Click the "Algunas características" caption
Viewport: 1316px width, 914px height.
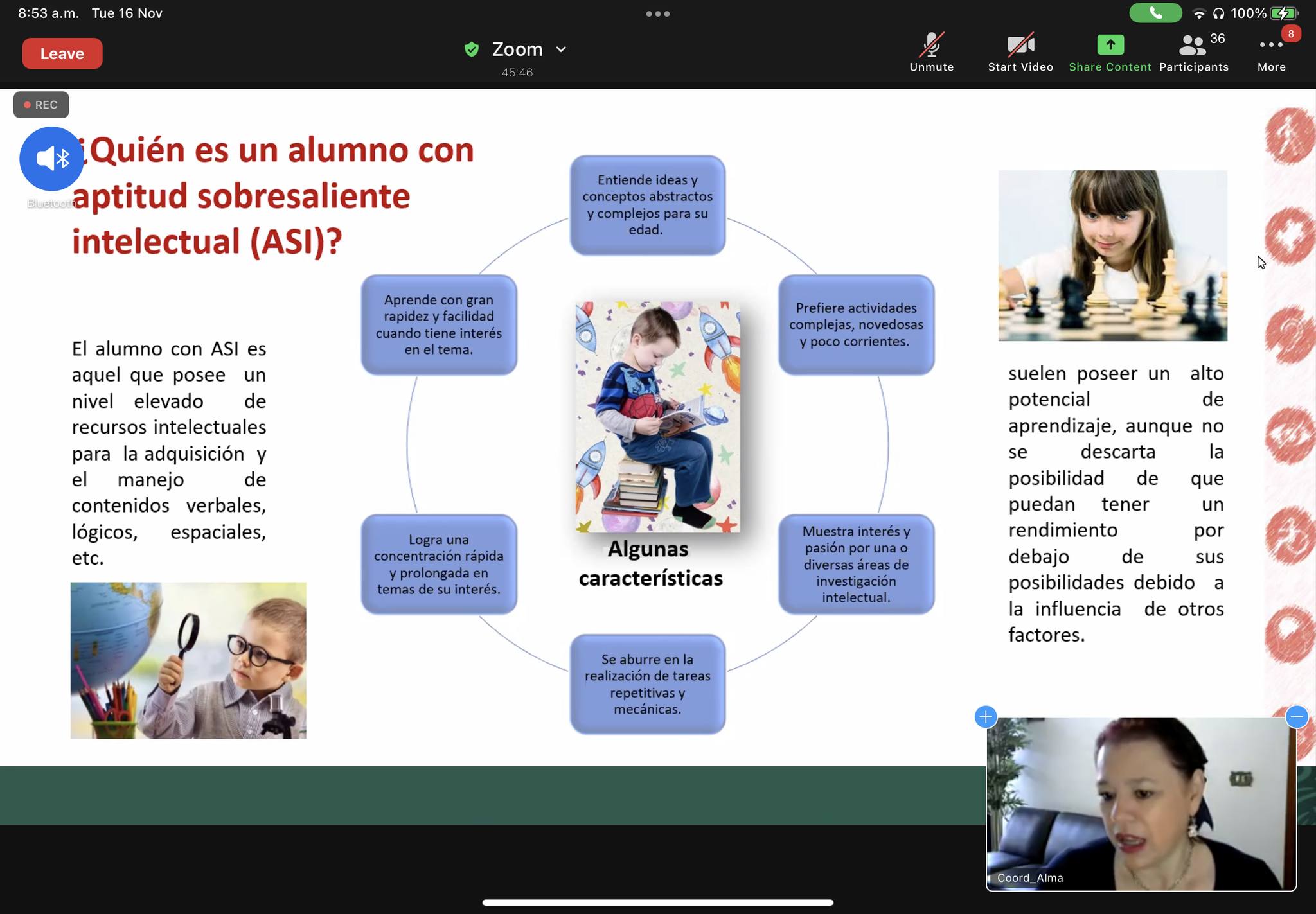click(650, 563)
